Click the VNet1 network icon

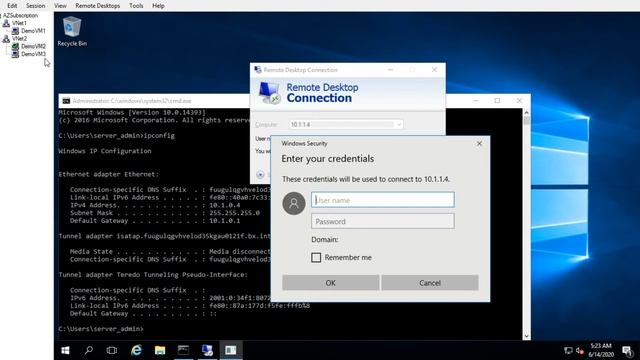pyautogui.click(x=6, y=23)
